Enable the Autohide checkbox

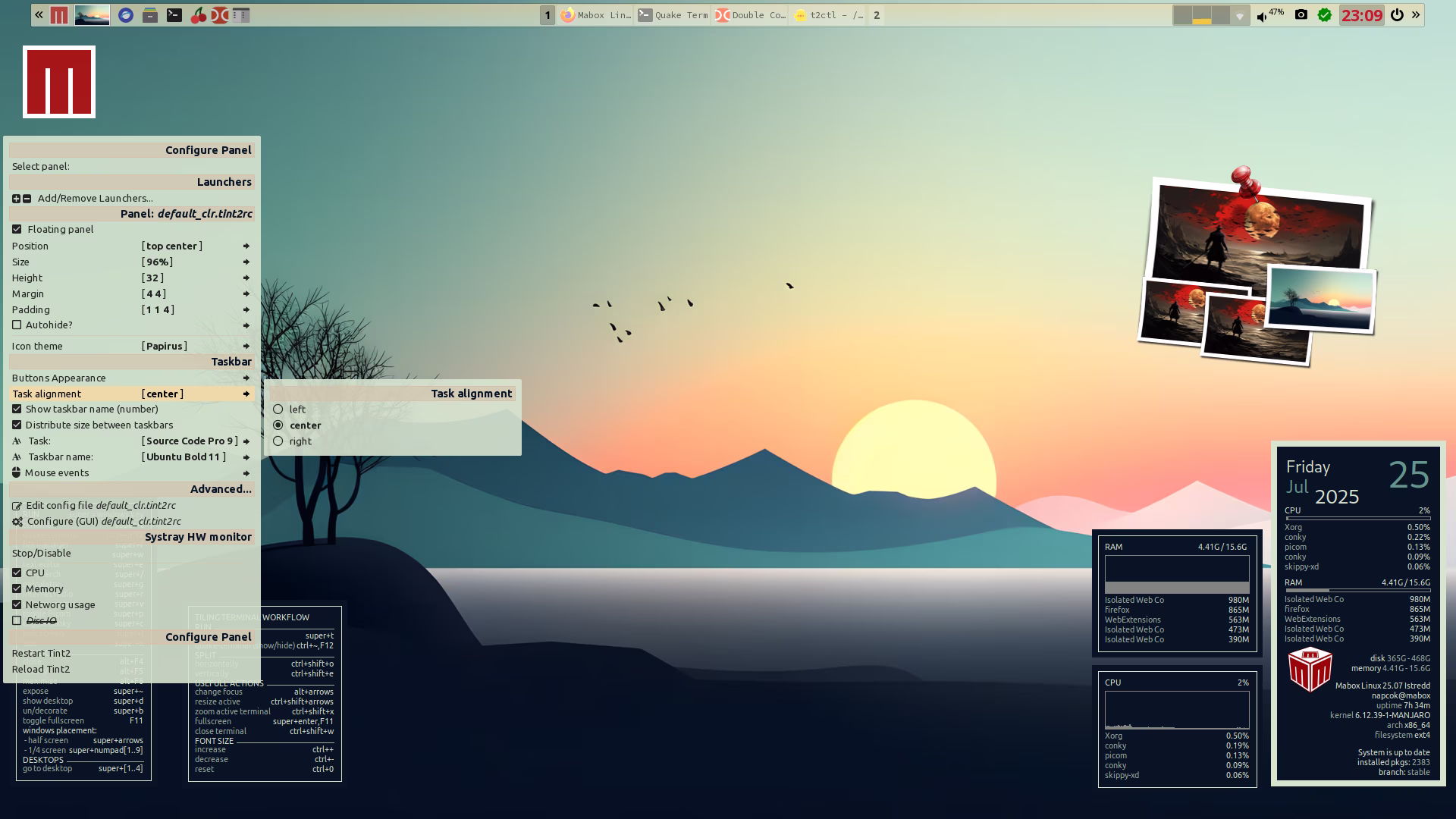[x=17, y=325]
